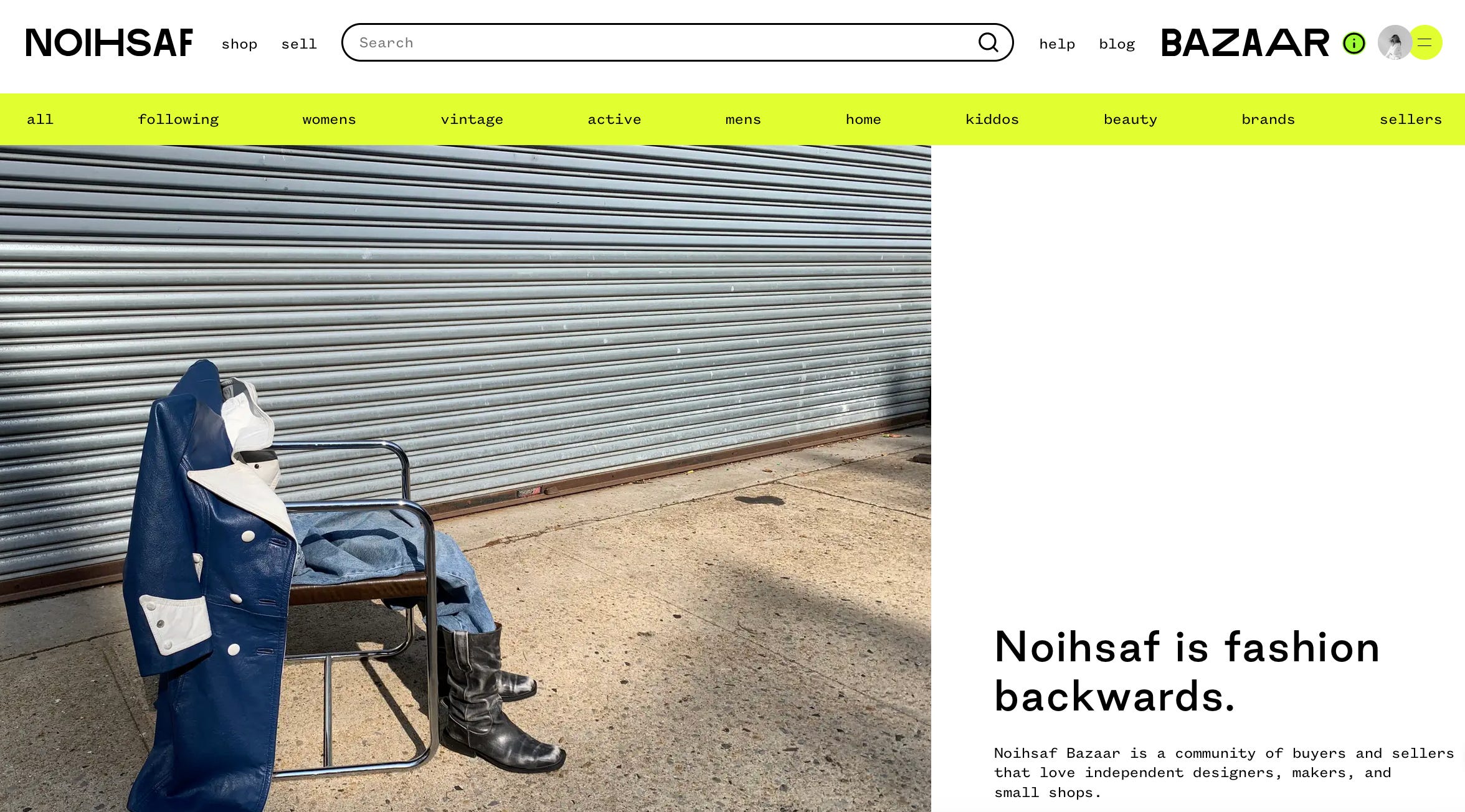Visit the help page
Screen dimensions: 1465x812
(x=1057, y=44)
